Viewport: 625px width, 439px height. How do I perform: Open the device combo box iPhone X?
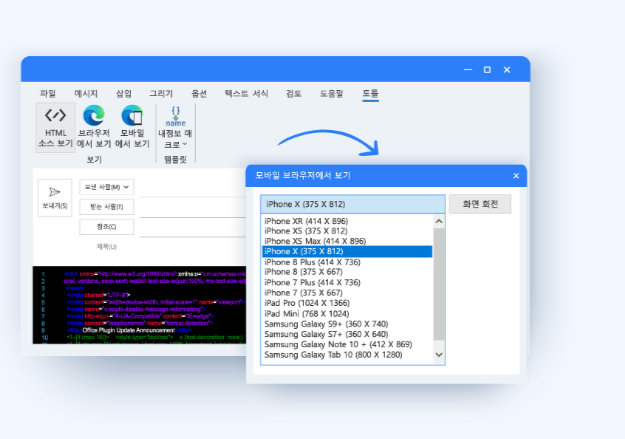(353, 204)
